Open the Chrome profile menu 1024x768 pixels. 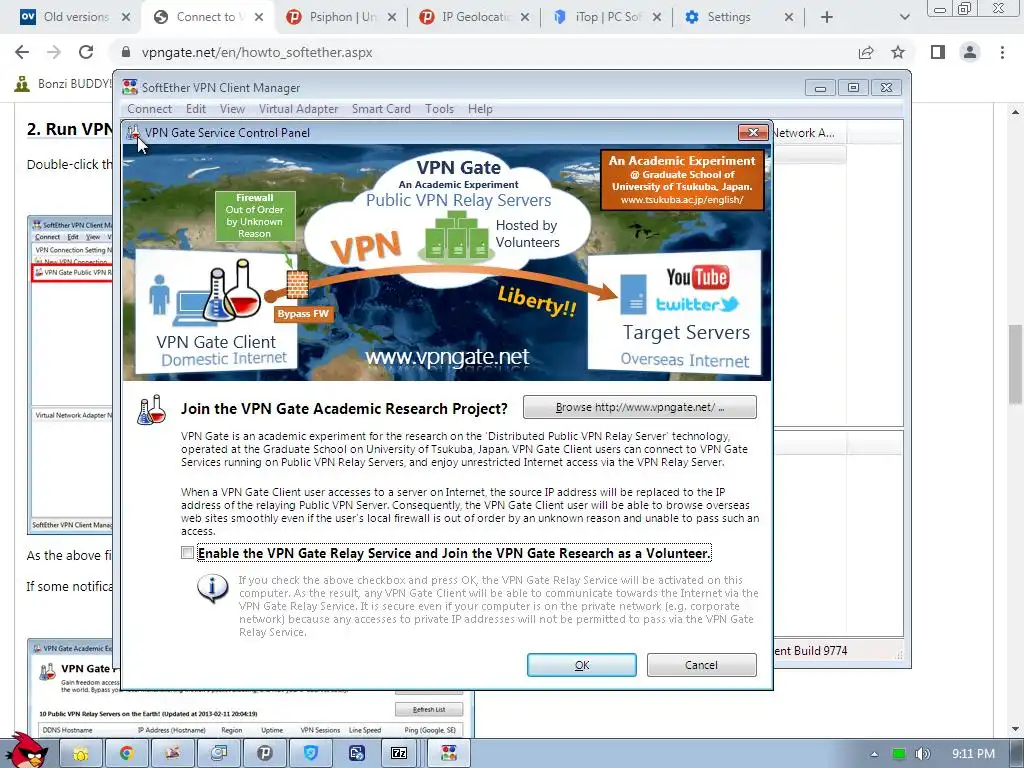pos(970,52)
